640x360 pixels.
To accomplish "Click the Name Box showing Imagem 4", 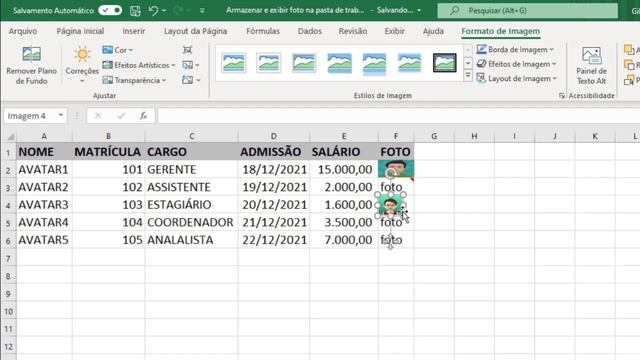I will [29, 116].
